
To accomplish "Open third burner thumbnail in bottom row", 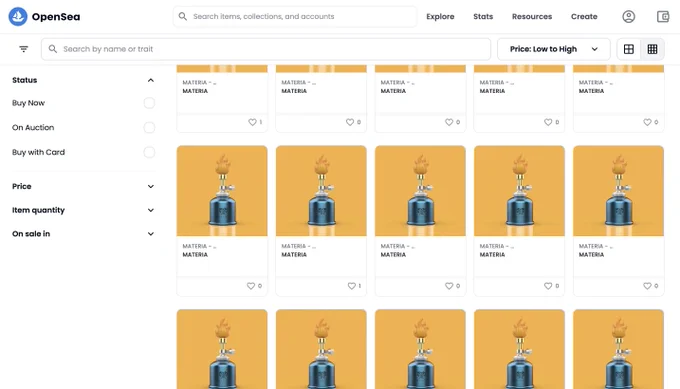I will click(420, 349).
